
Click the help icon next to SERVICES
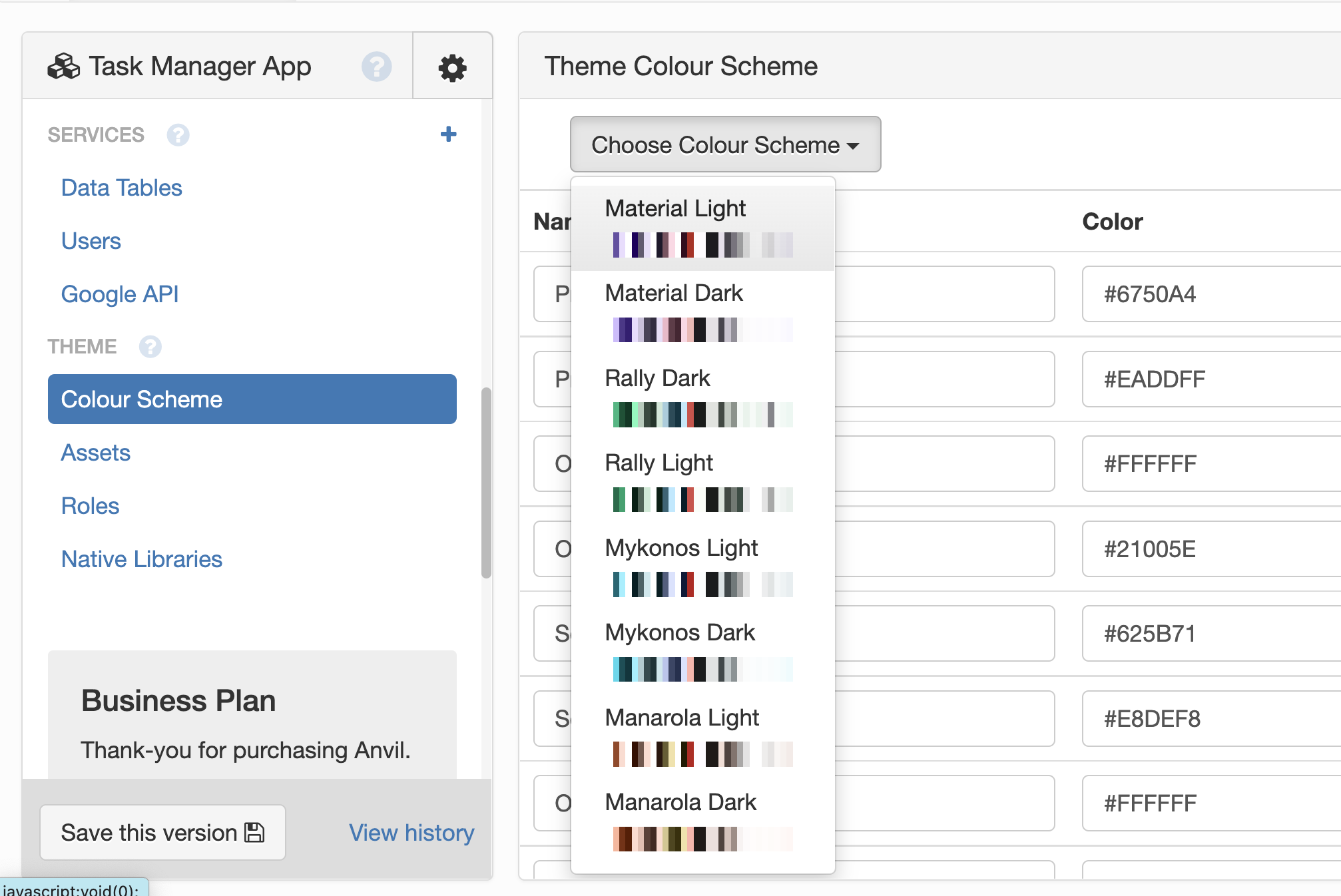178,135
